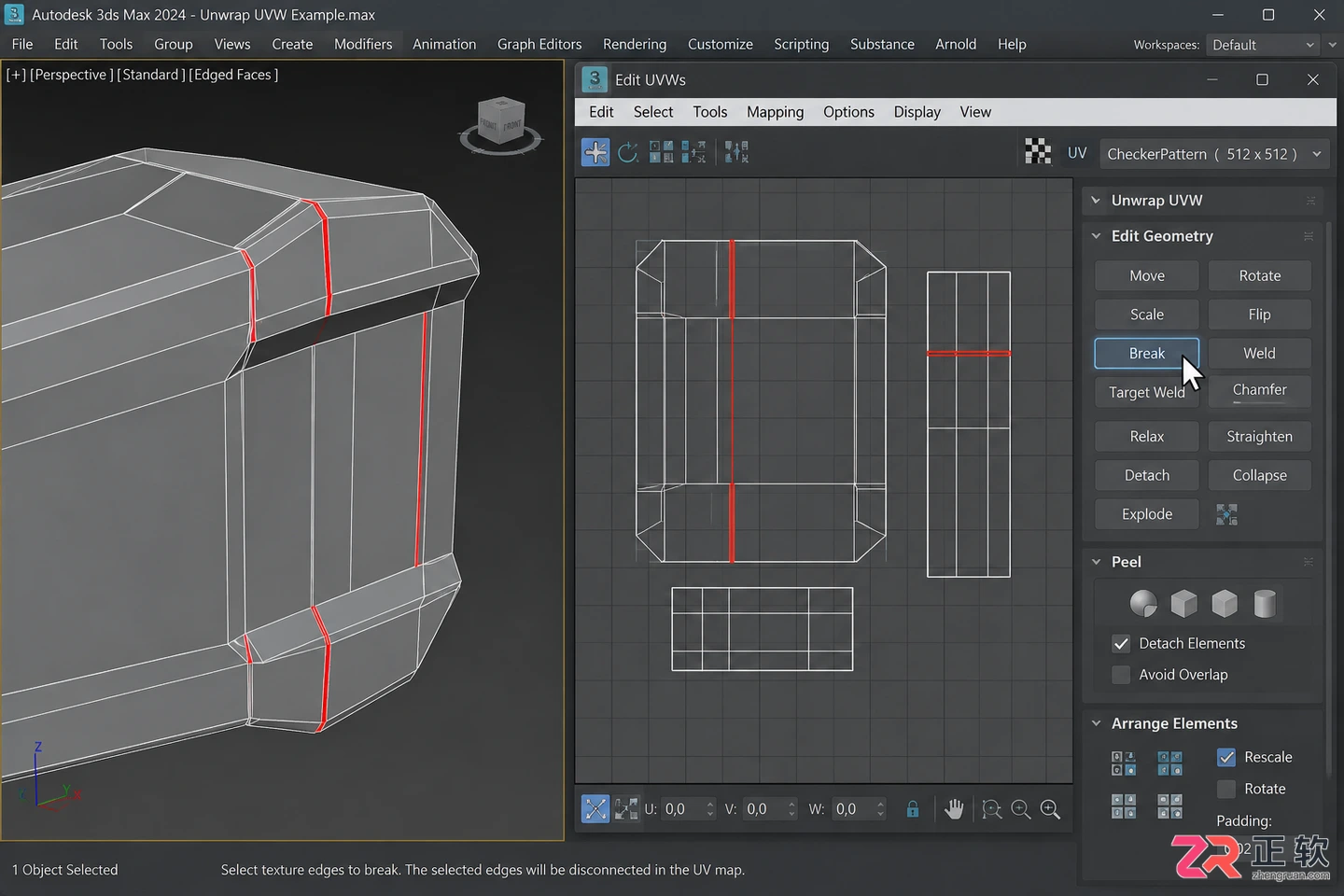The image size is (1344, 896).
Task: Enable the Avoid Overlap checkbox
Action: 1121,675
